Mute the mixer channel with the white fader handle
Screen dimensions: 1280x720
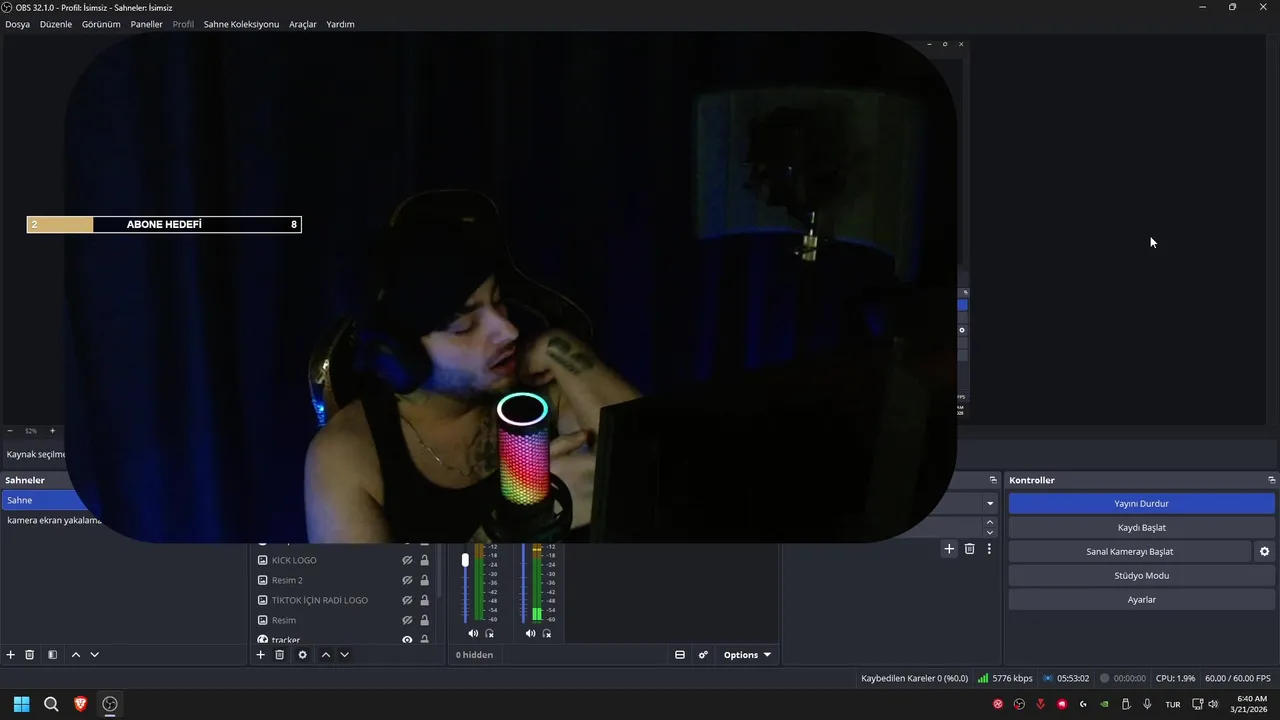473,633
